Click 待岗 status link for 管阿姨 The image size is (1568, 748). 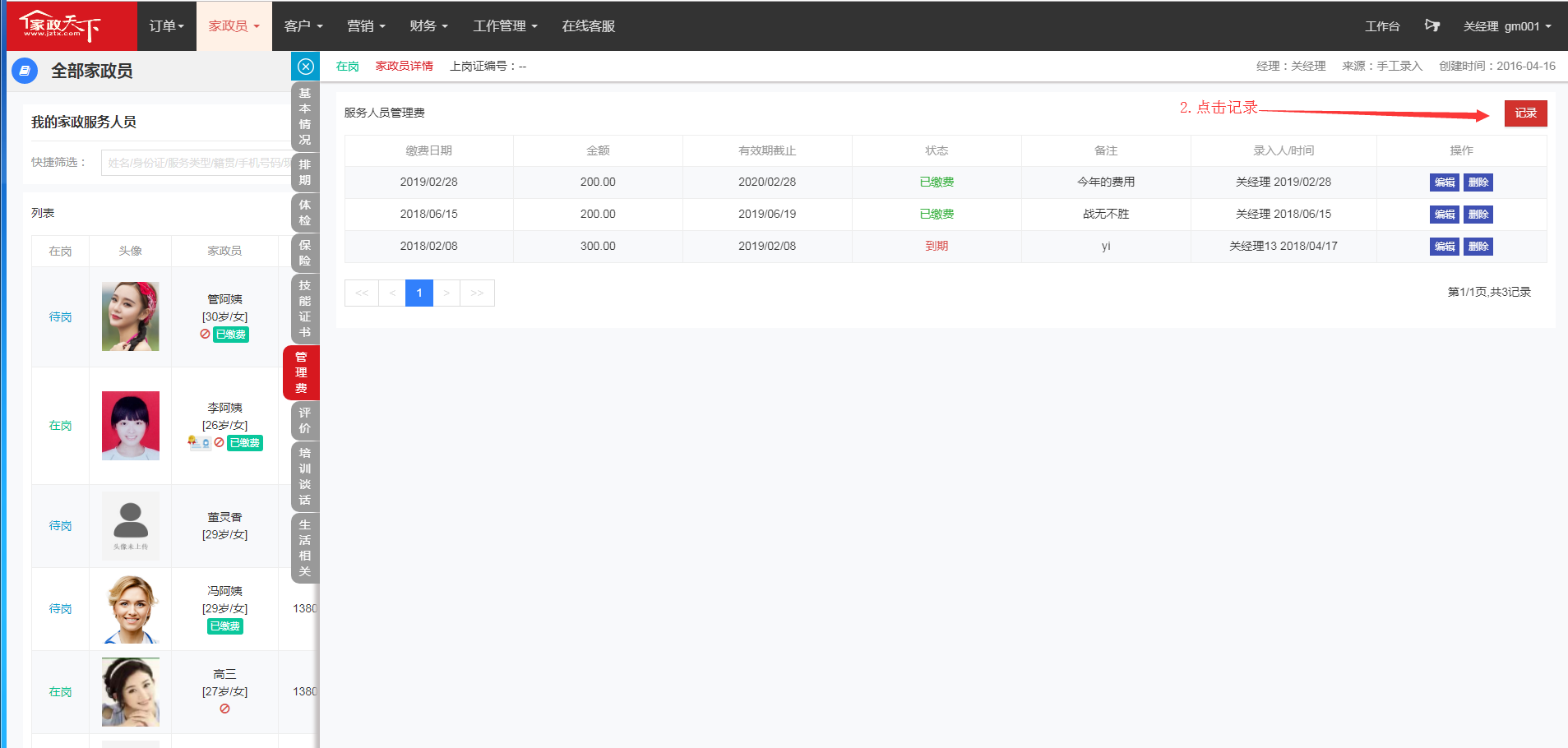point(60,316)
